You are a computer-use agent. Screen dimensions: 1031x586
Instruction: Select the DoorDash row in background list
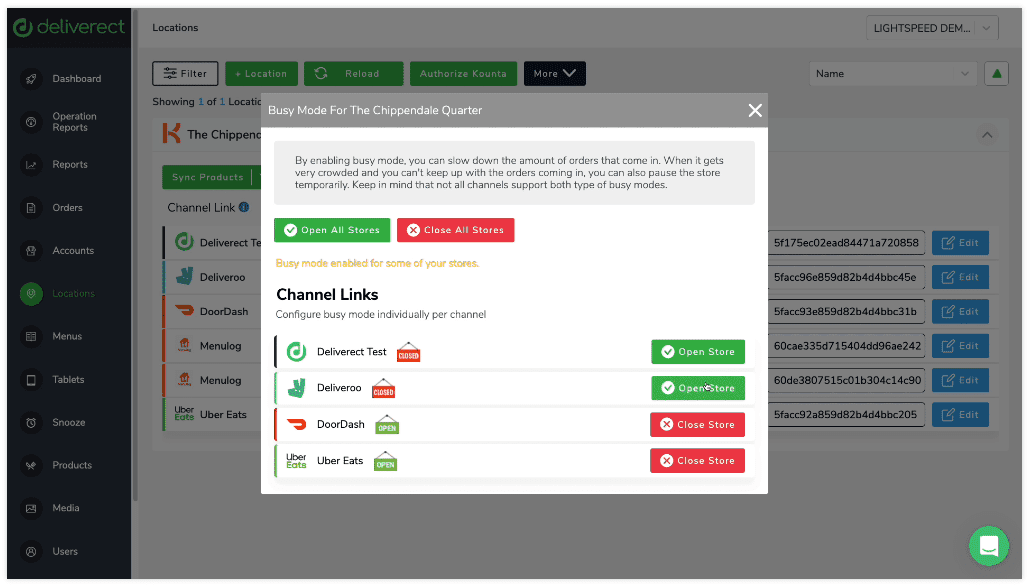pos(212,312)
